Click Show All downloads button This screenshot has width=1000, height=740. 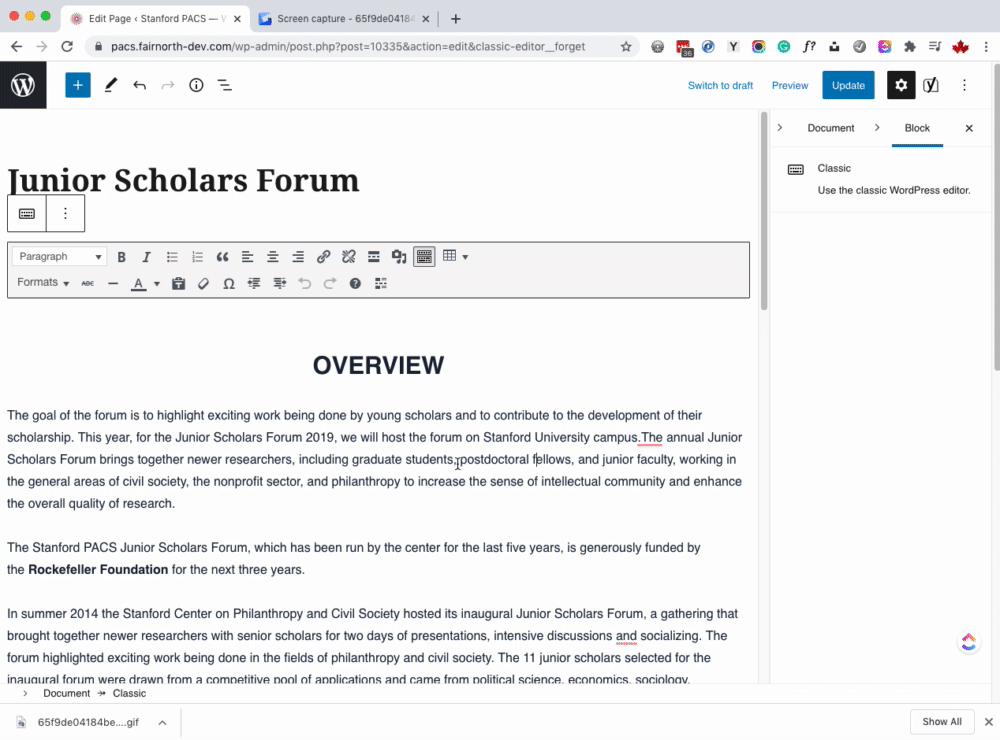[x=942, y=722]
